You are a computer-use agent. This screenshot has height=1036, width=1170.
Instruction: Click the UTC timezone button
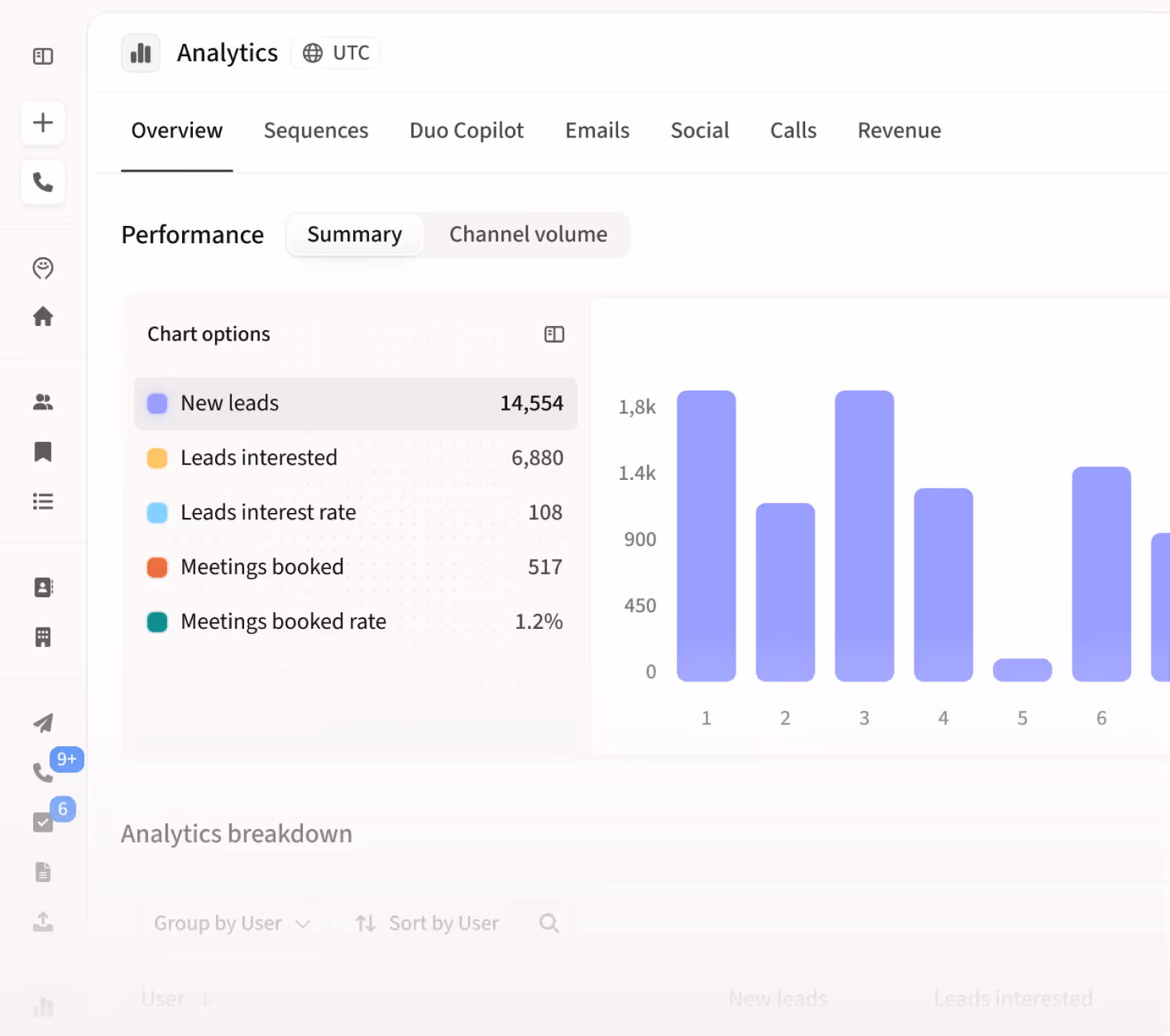point(335,52)
